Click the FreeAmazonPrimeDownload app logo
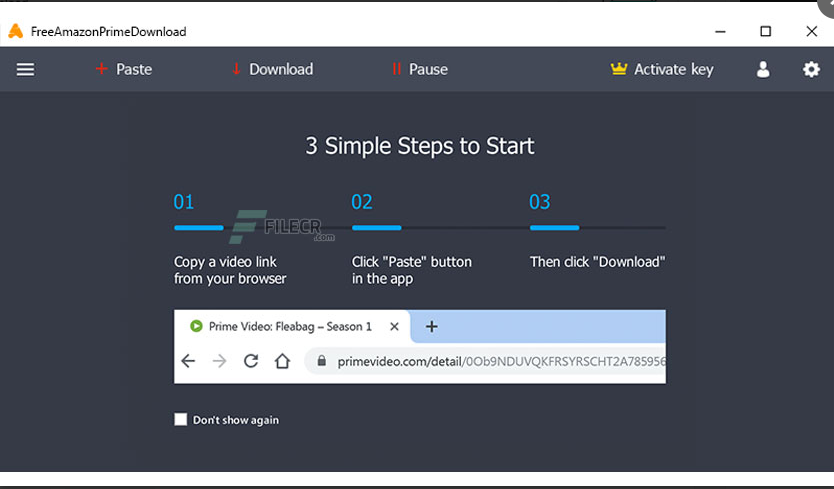Image resolution: width=834 pixels, height=489 pixels. 15,31
